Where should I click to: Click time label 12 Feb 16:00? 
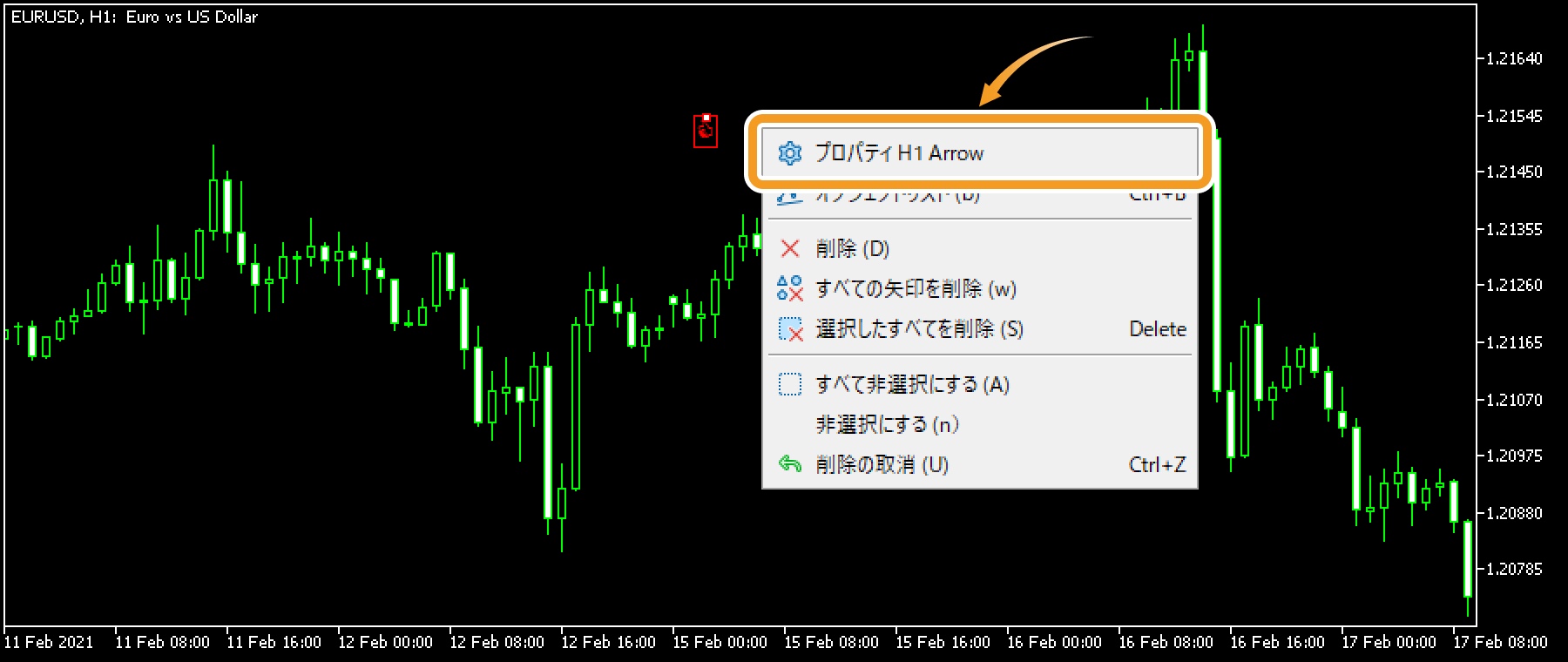(609, 642)
